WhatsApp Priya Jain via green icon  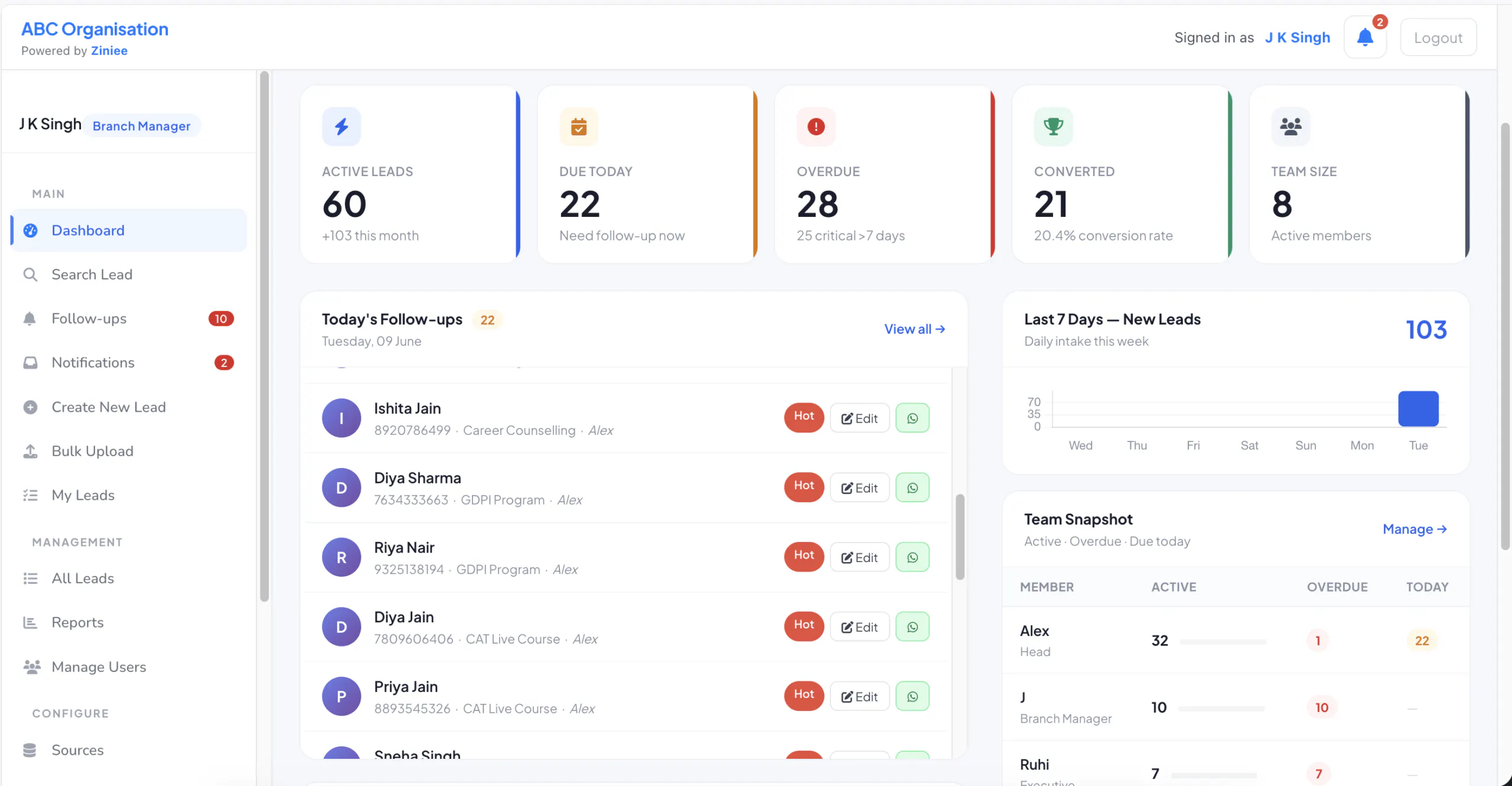pyautogui.click(x=913, y=697)
